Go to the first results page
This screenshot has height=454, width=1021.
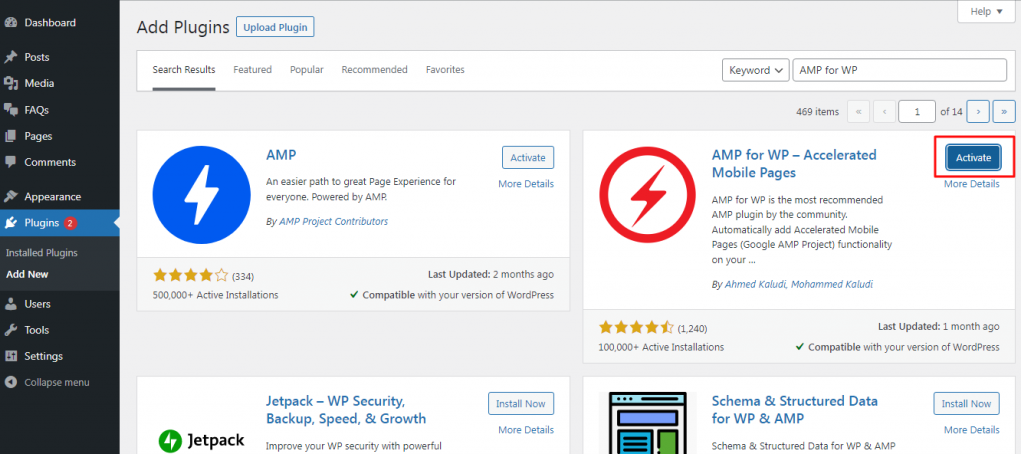point(858,111)
